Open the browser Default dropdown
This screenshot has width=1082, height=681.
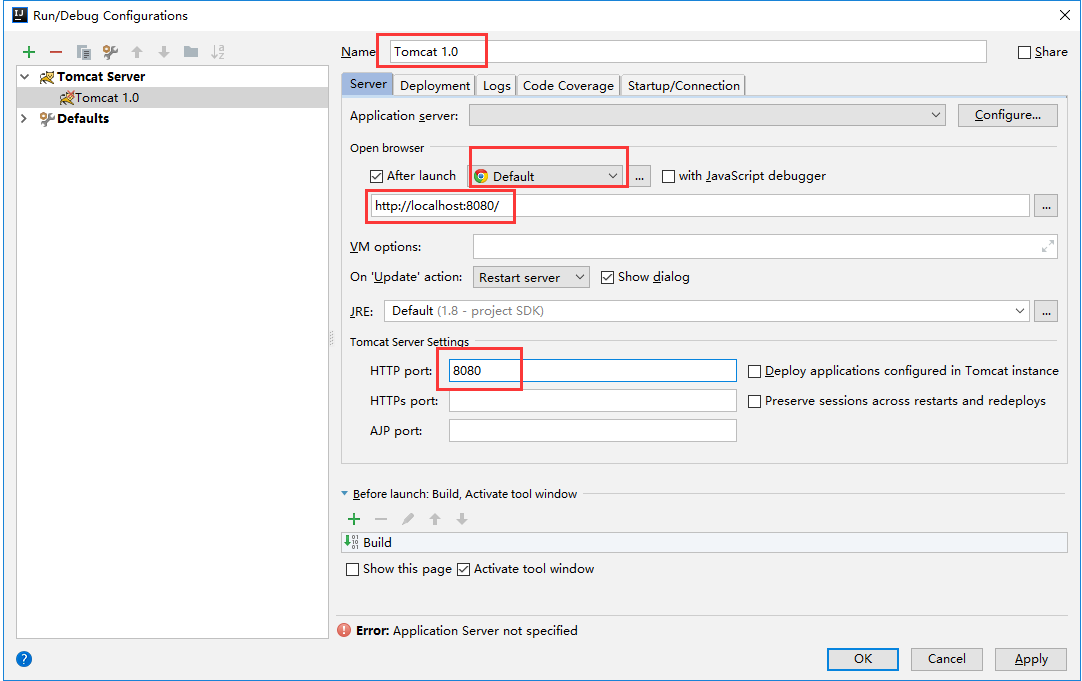point(547,176)
